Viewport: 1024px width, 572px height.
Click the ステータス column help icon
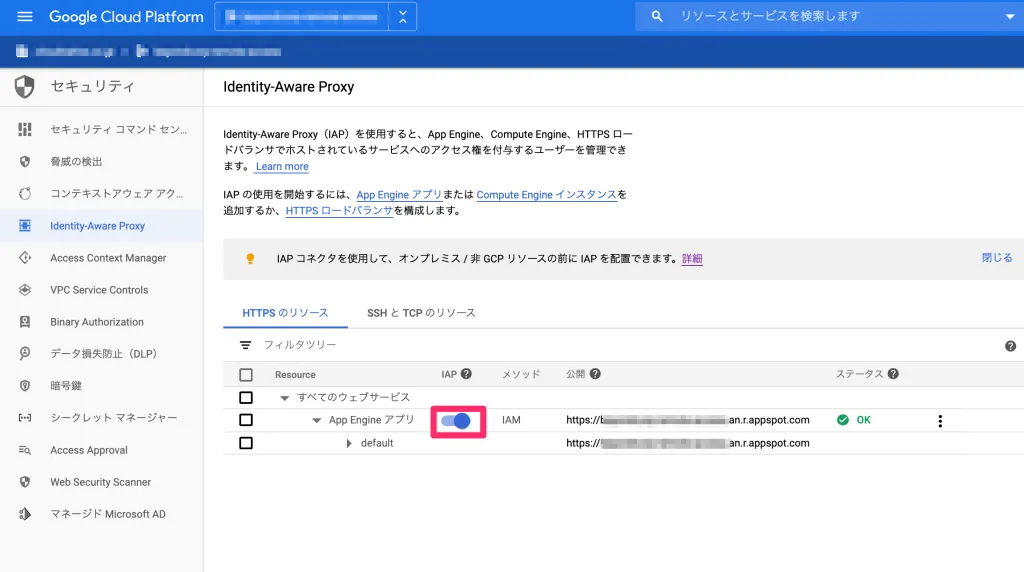[893, 373]
